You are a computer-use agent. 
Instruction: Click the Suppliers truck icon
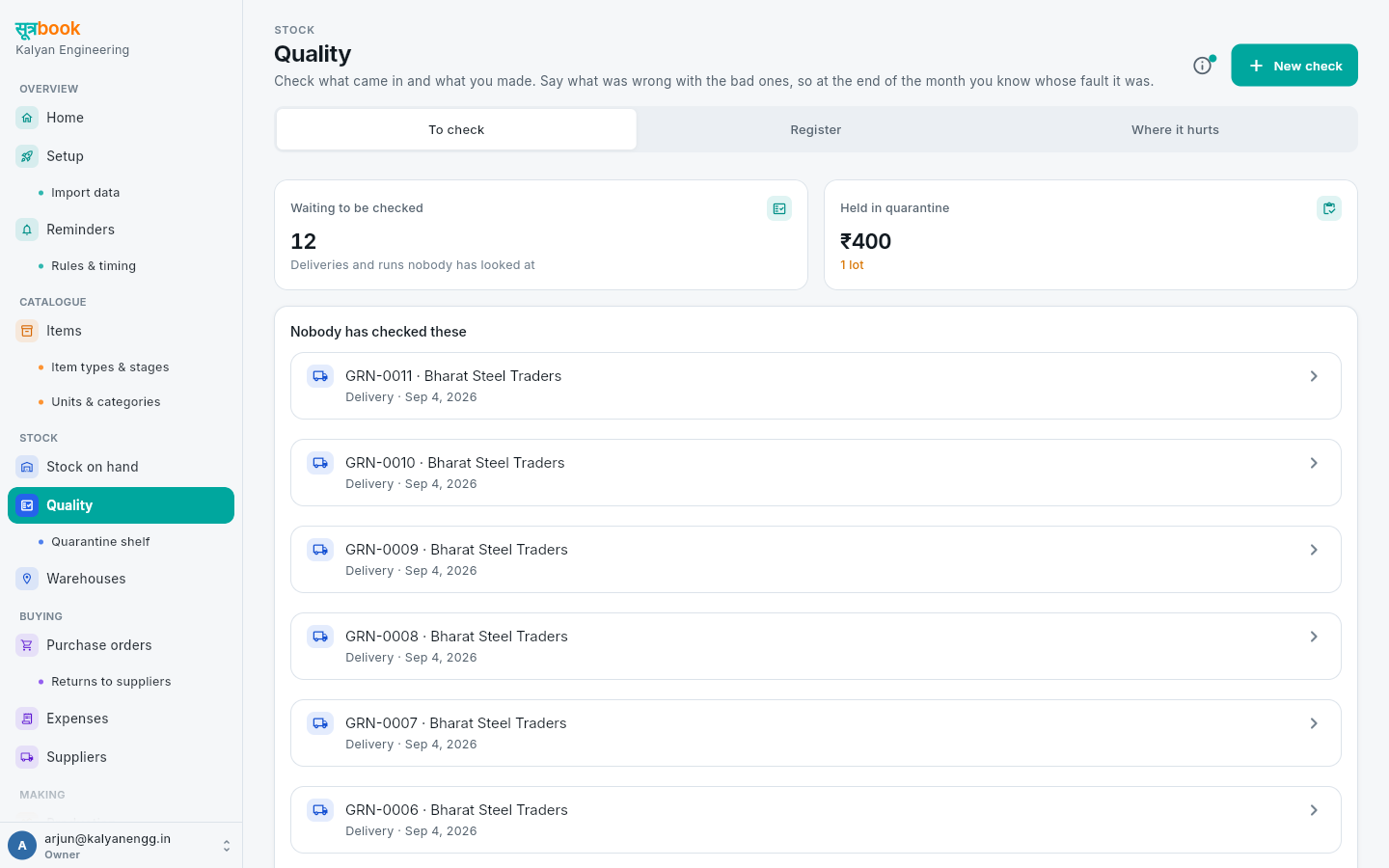click(27, 757)
